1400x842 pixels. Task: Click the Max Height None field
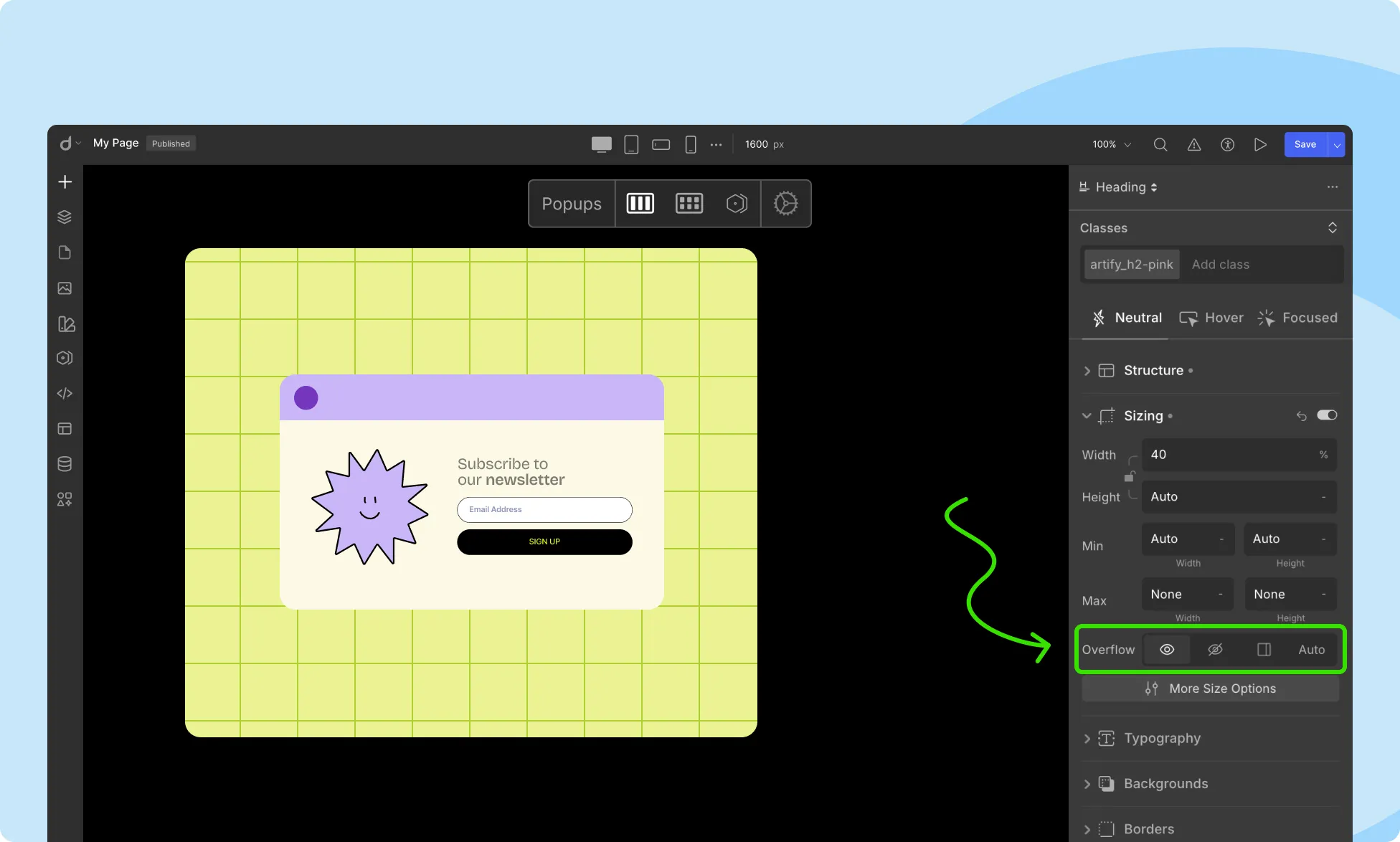(1290, 595)
